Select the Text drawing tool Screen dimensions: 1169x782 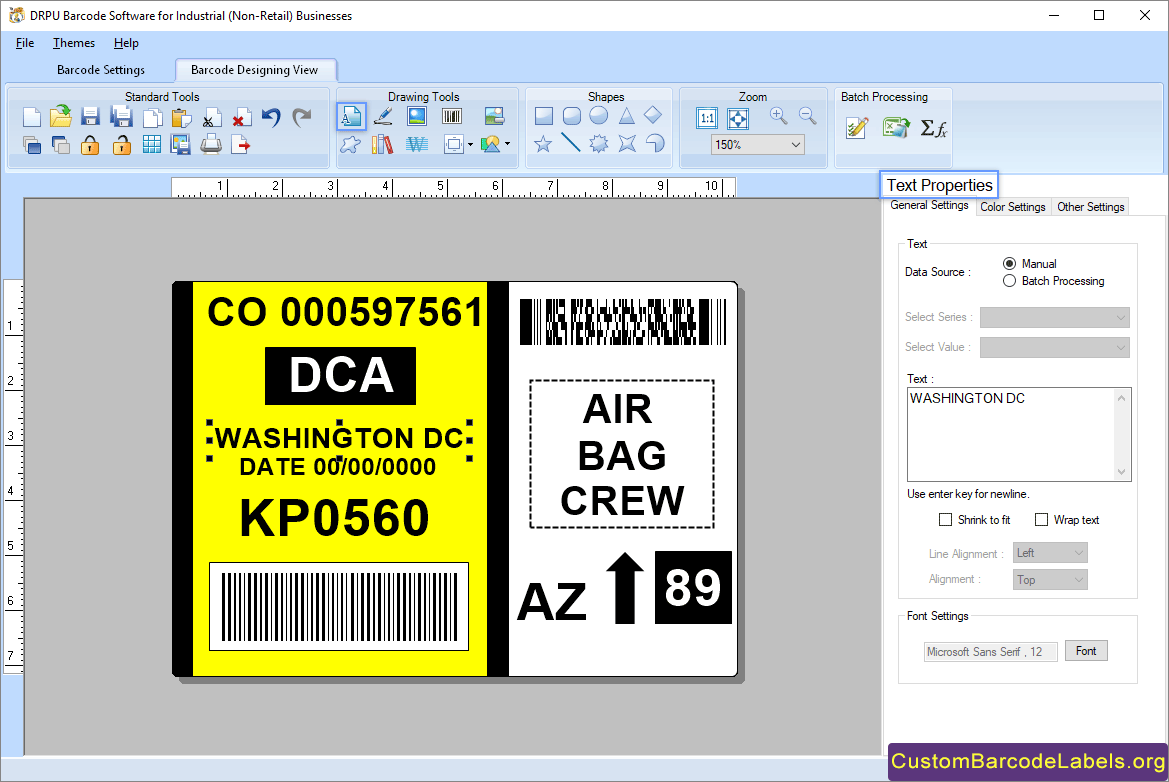coord(351,116)
